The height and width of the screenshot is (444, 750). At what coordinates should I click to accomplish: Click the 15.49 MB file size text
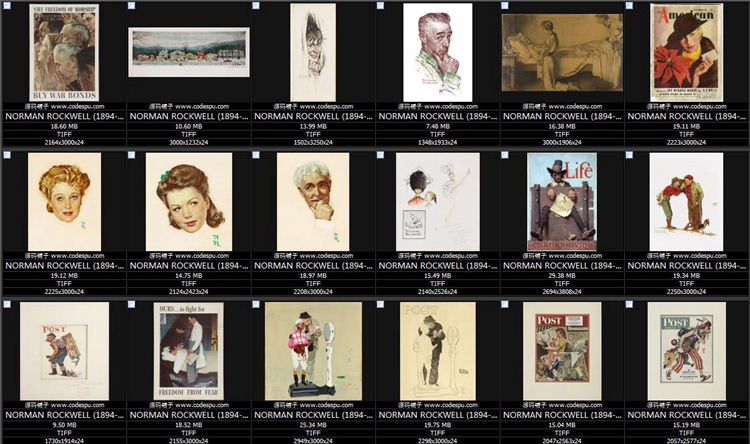click(x=438, y=276)
